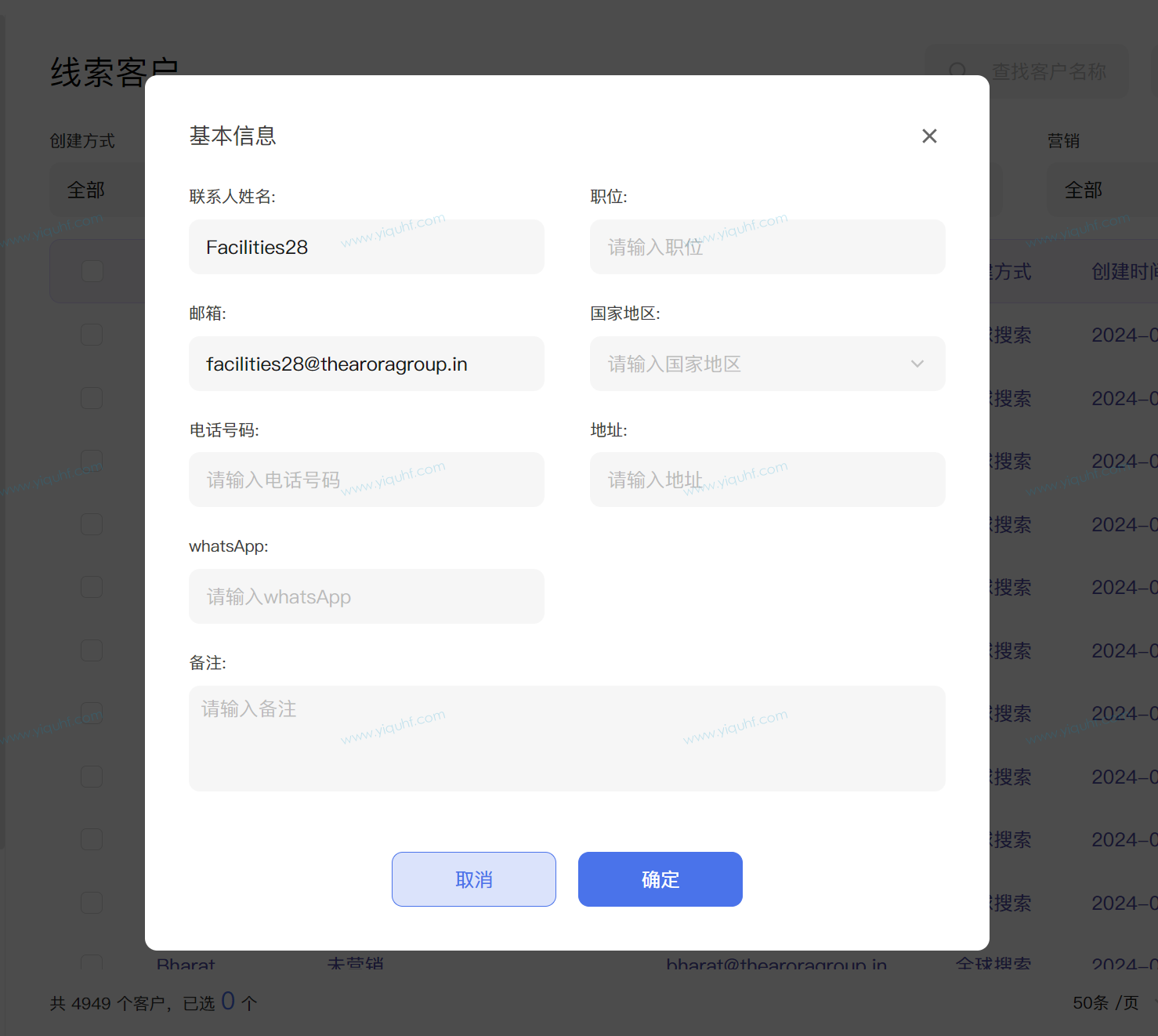Toggle the select-all checkbox in table header
Viewport: 1158px width, 1036px height.
tap(92, 271)
